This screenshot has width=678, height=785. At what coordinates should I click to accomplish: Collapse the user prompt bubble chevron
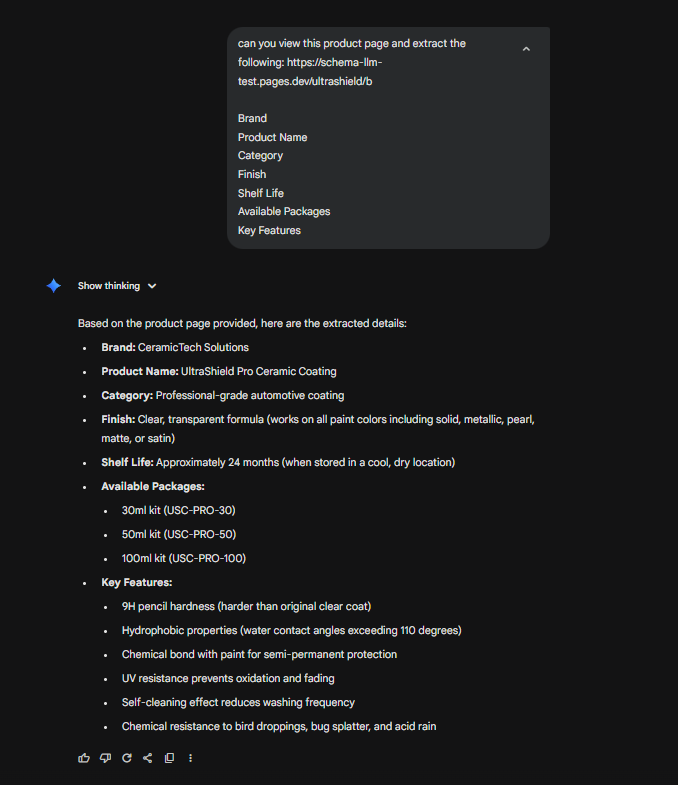[526, 49]
